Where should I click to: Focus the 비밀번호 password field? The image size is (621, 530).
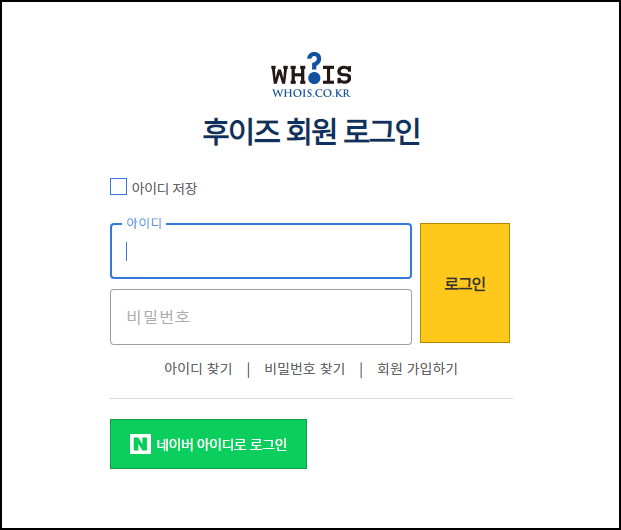point(260,317)
